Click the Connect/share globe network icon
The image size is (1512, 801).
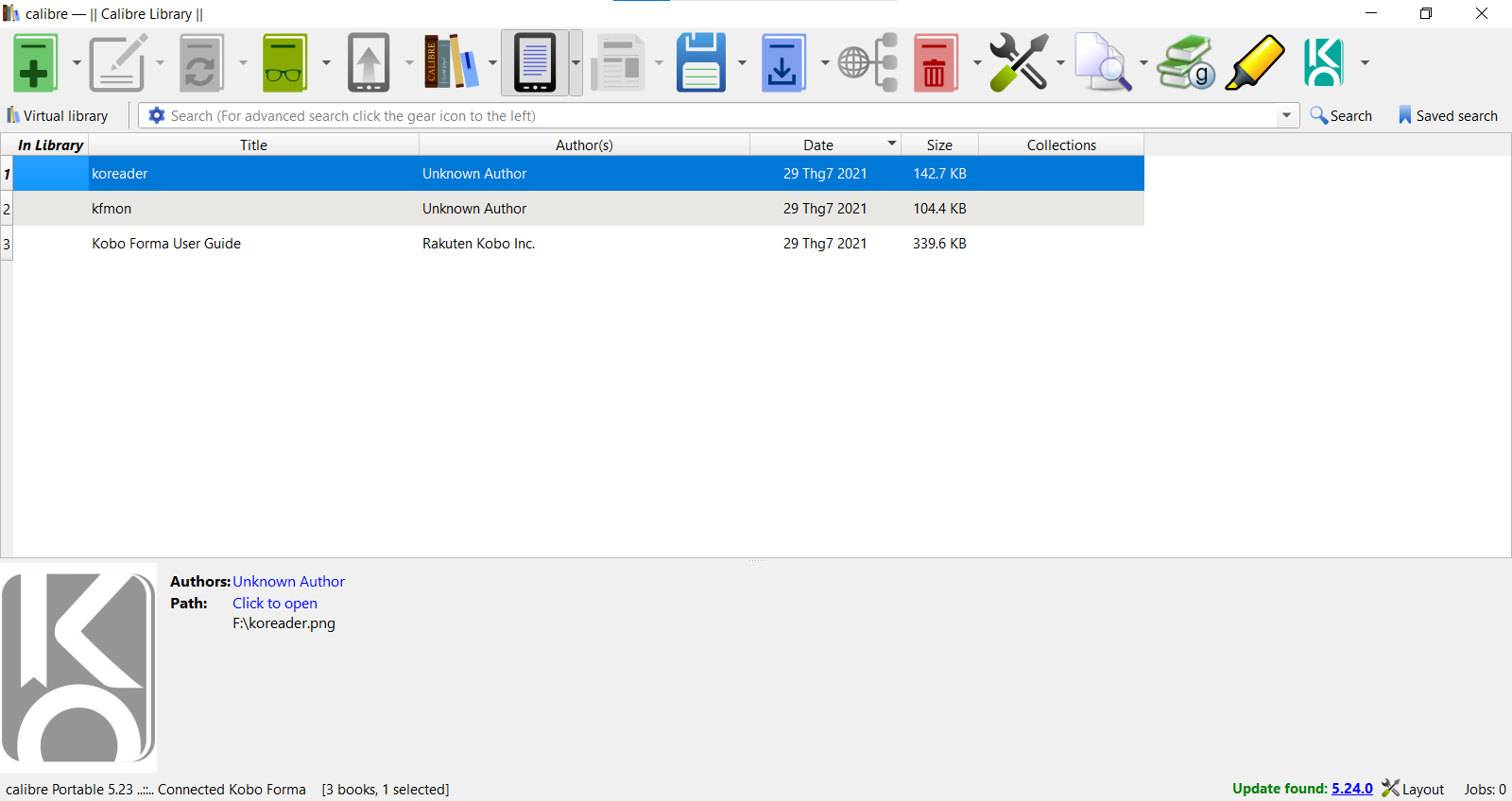(x=868, y=62)
